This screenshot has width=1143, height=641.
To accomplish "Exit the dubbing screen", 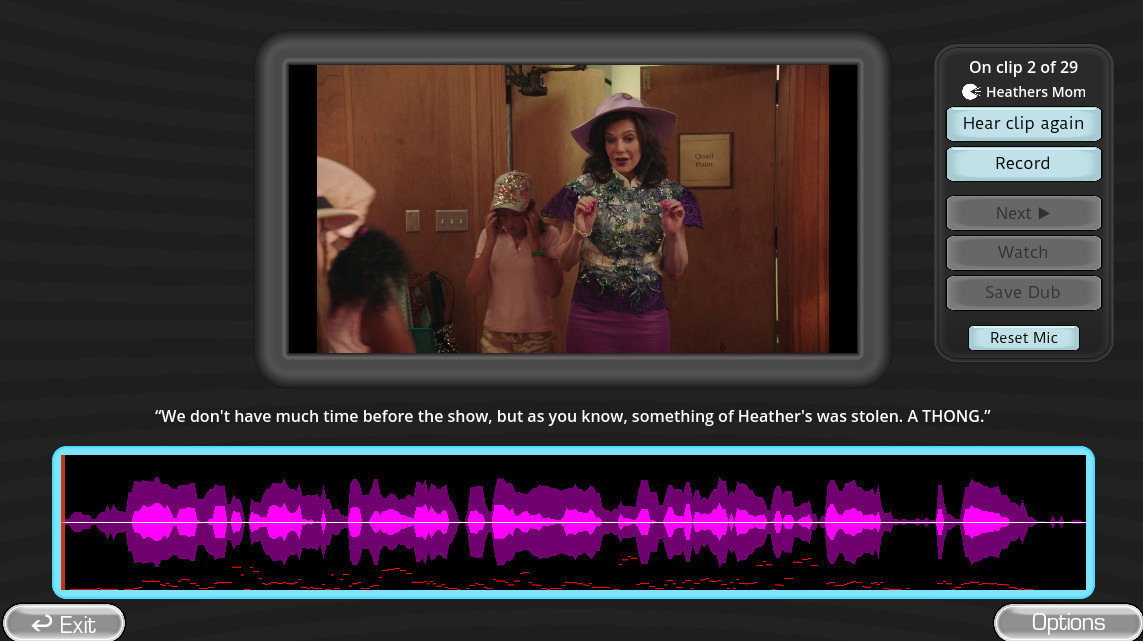I will (64, 623).
